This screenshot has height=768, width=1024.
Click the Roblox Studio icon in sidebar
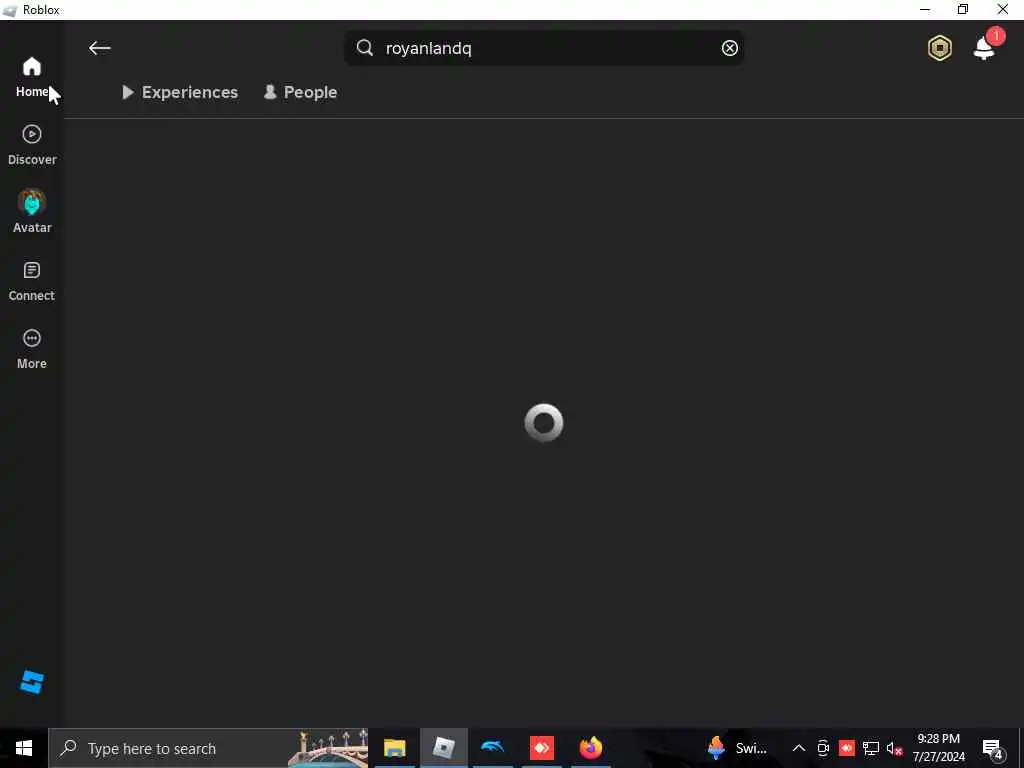click(31, 682)
